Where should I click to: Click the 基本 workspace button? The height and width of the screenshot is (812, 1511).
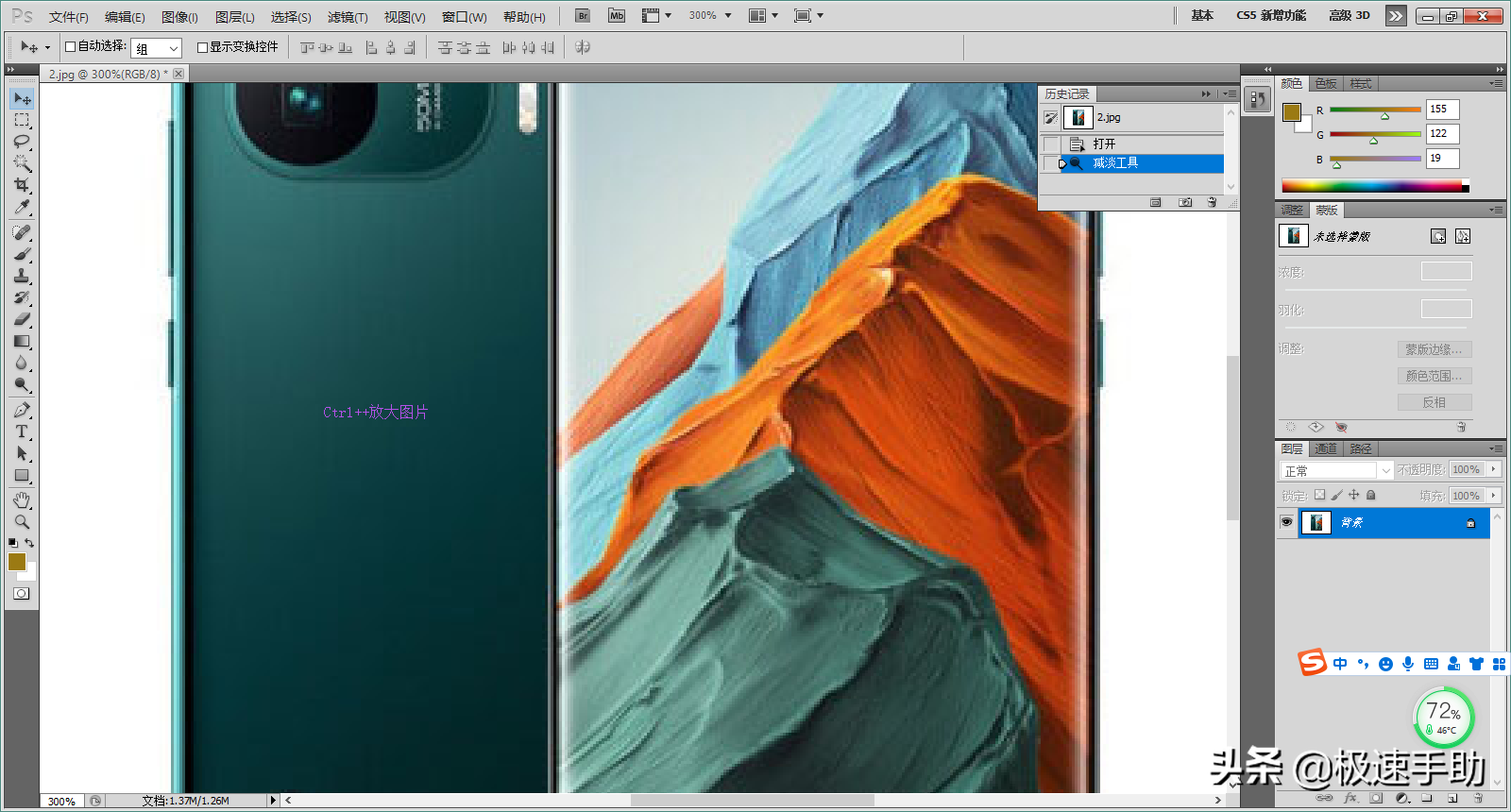1201,16
